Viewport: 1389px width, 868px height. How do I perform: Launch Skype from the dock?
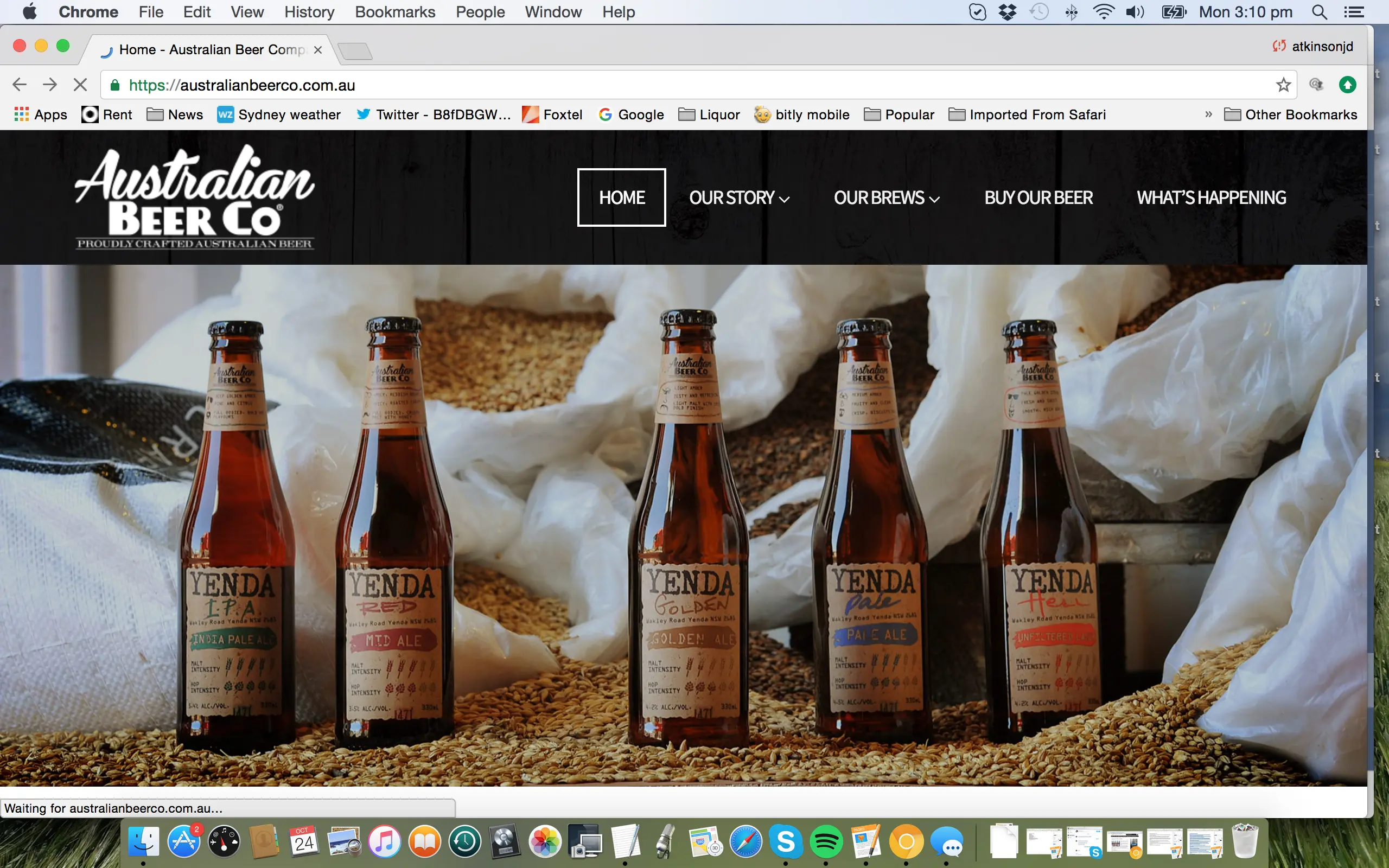[786, 841]
